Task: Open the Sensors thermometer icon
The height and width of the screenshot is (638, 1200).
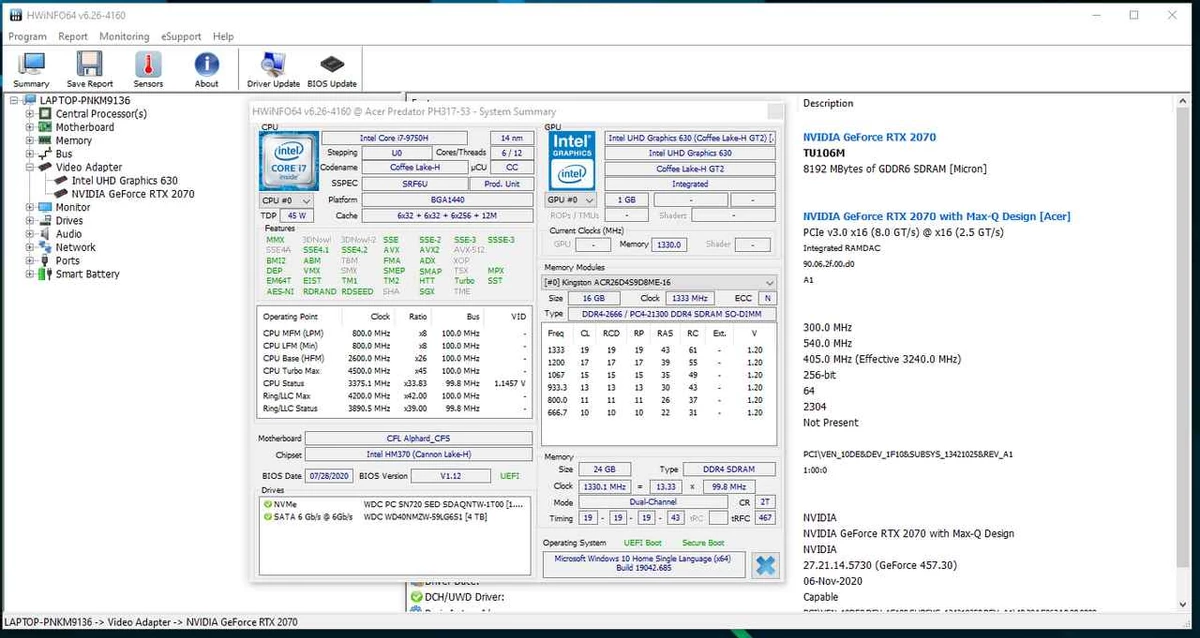Action: coord(148,64)
